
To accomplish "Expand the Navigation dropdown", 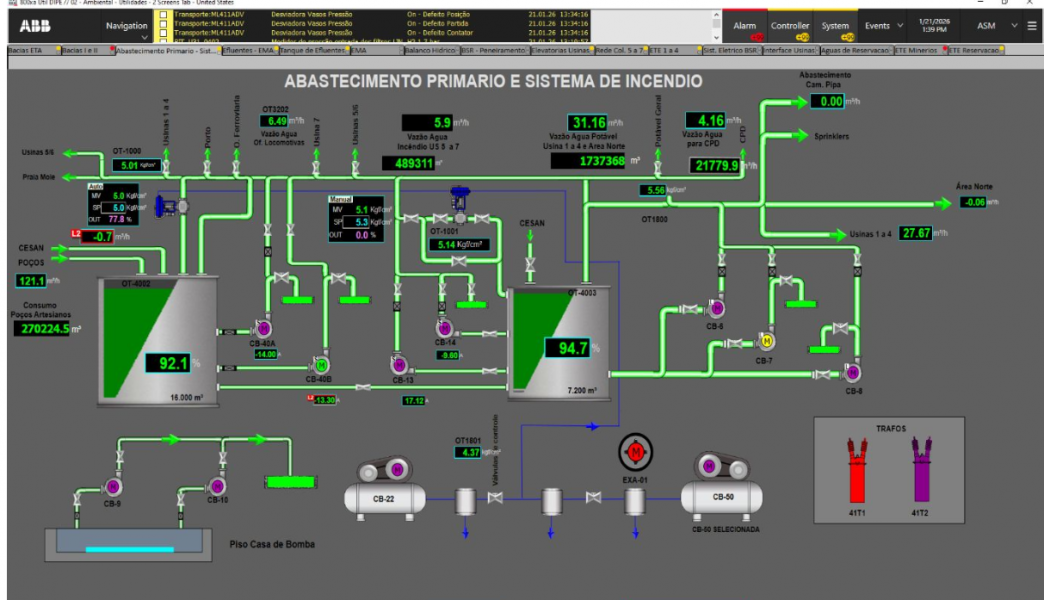I will [x=126, y=30].
